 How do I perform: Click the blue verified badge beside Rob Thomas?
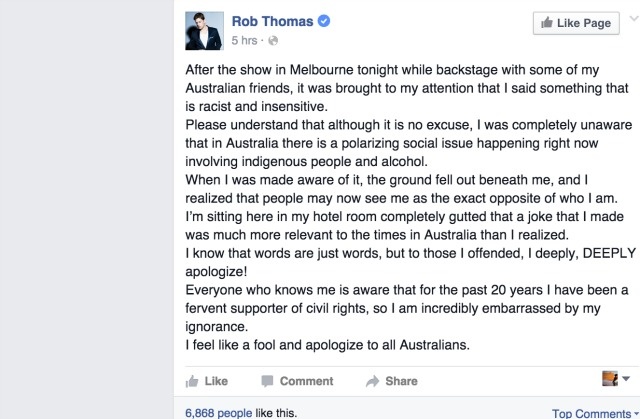[x=324, y=21]
